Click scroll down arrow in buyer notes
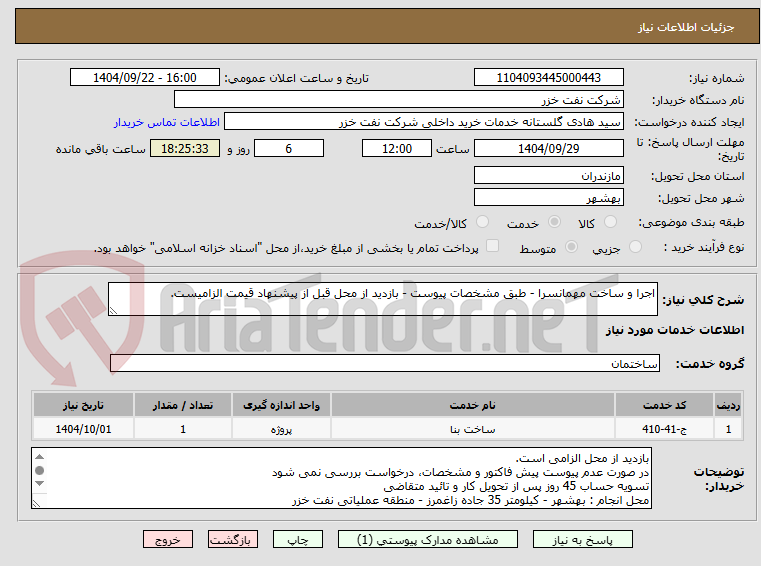761x566 pixels. [x=40, y=483]
